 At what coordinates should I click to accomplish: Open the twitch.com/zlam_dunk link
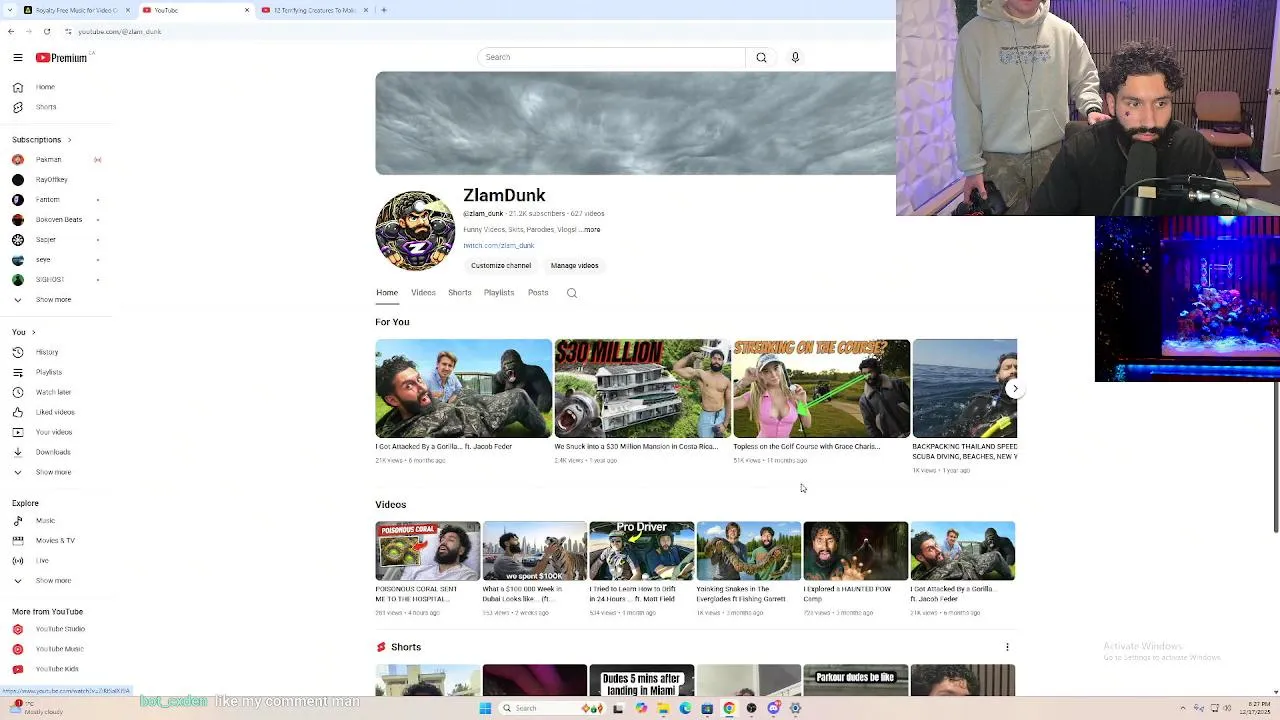coord(499,246)
